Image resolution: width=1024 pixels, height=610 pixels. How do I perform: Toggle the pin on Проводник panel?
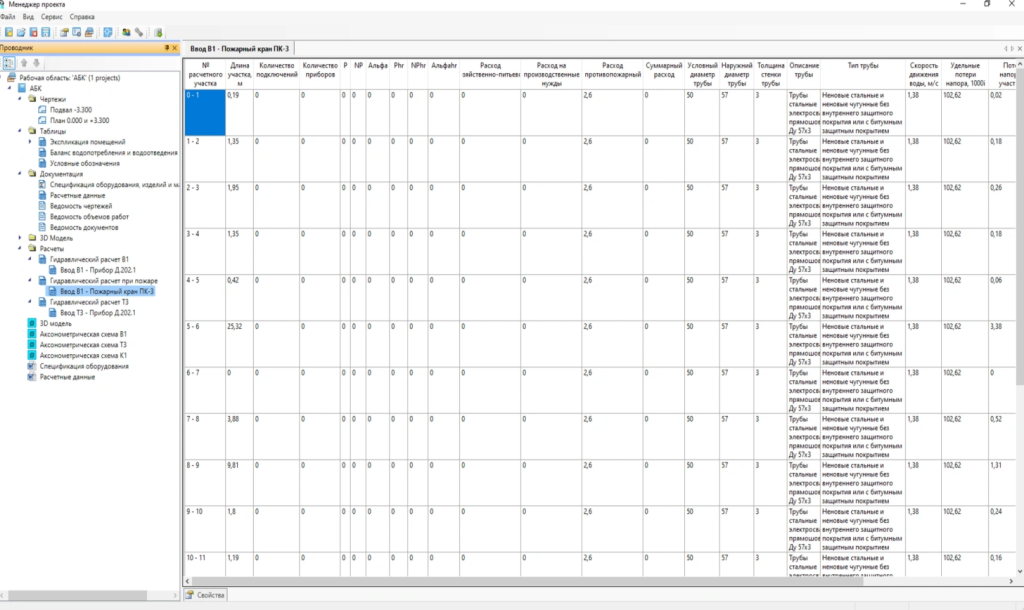click(166, 48)
